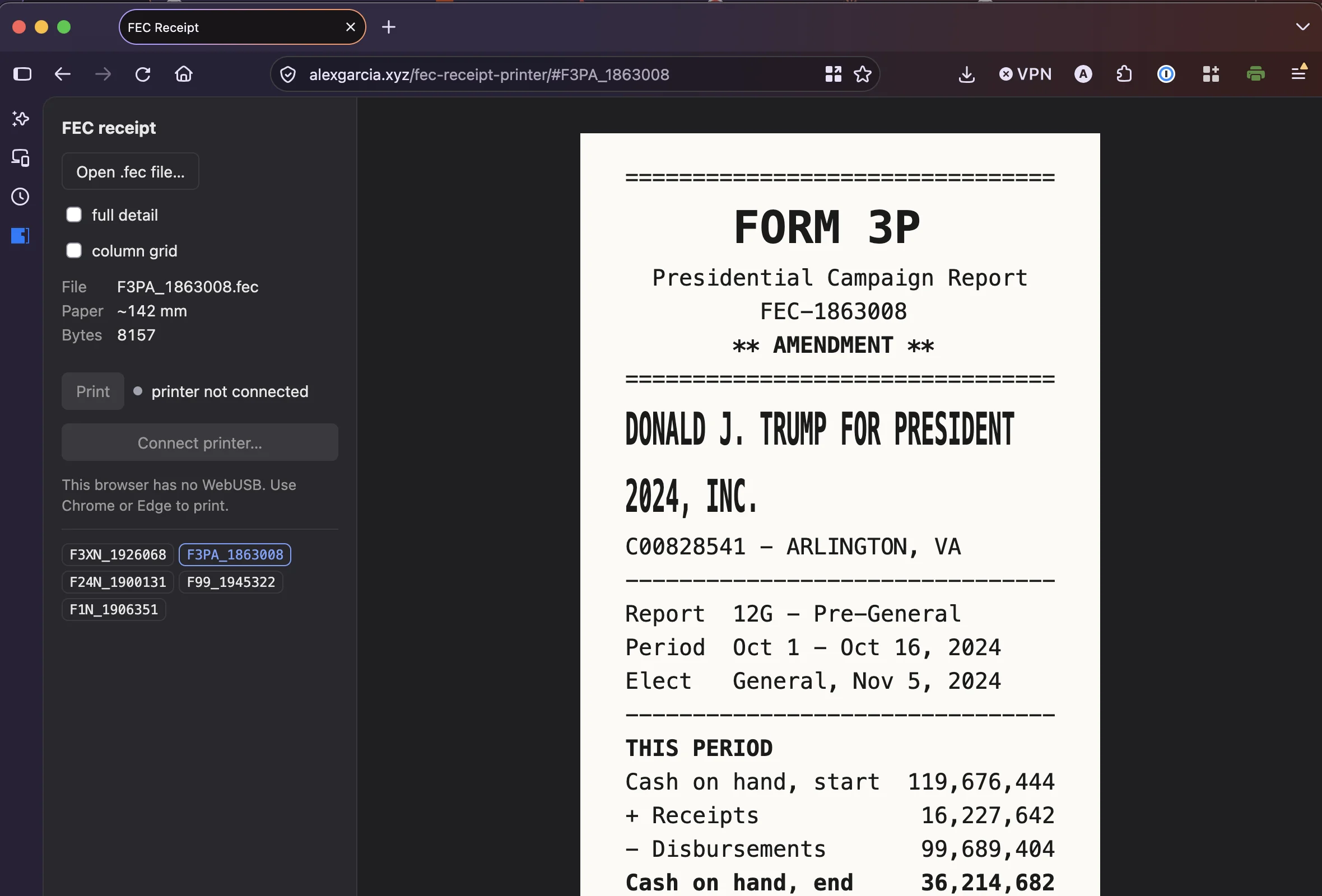Open the VPN button in toolbar
1322x896 pixels.
1025,74
